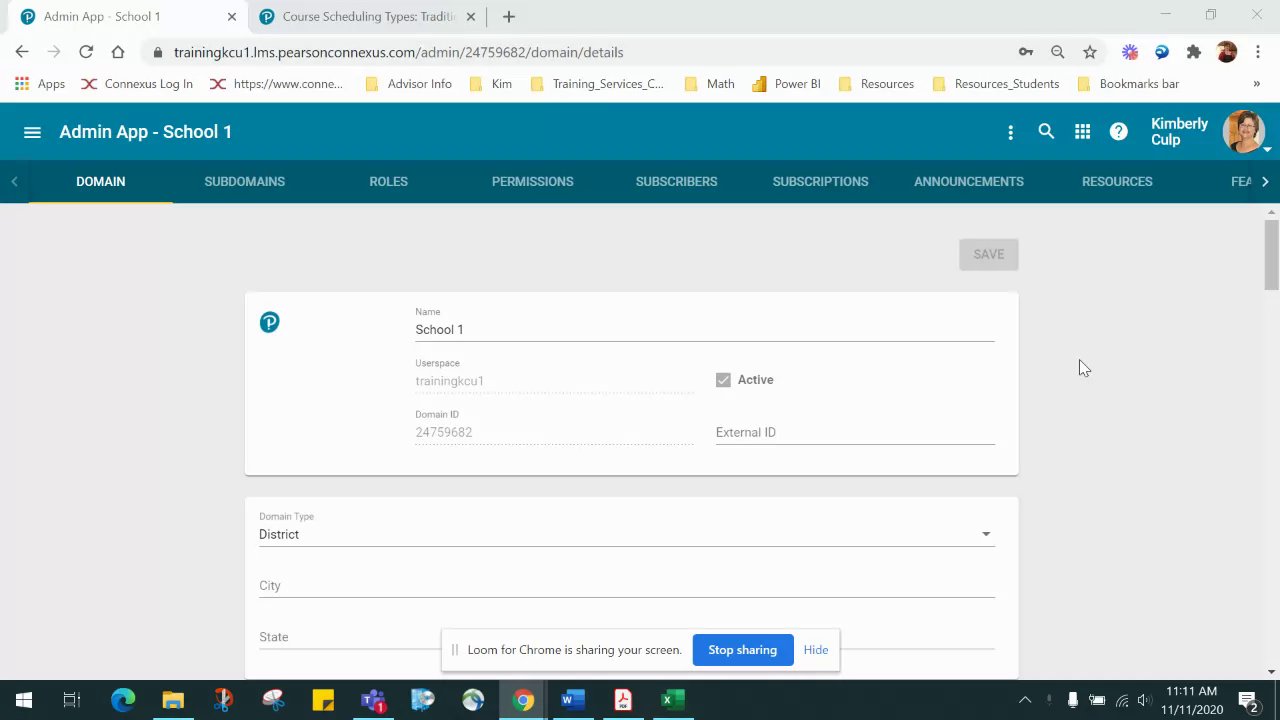The width and height of the screenshot is (1280, 720).
Task: Expand the Domain Type dropdown
Action: click(x=626, y=534)
